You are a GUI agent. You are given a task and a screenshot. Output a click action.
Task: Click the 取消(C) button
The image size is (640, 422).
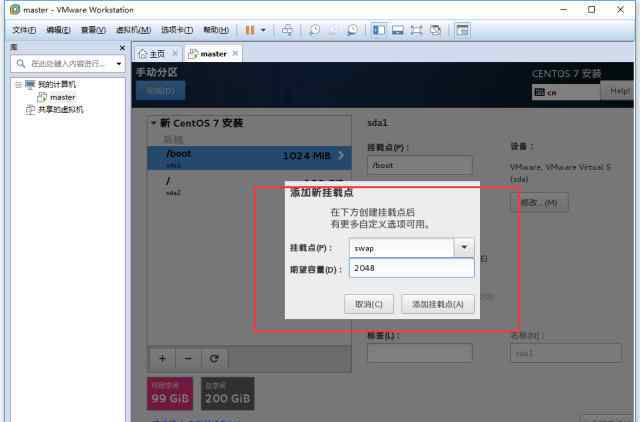pos(369,304)
